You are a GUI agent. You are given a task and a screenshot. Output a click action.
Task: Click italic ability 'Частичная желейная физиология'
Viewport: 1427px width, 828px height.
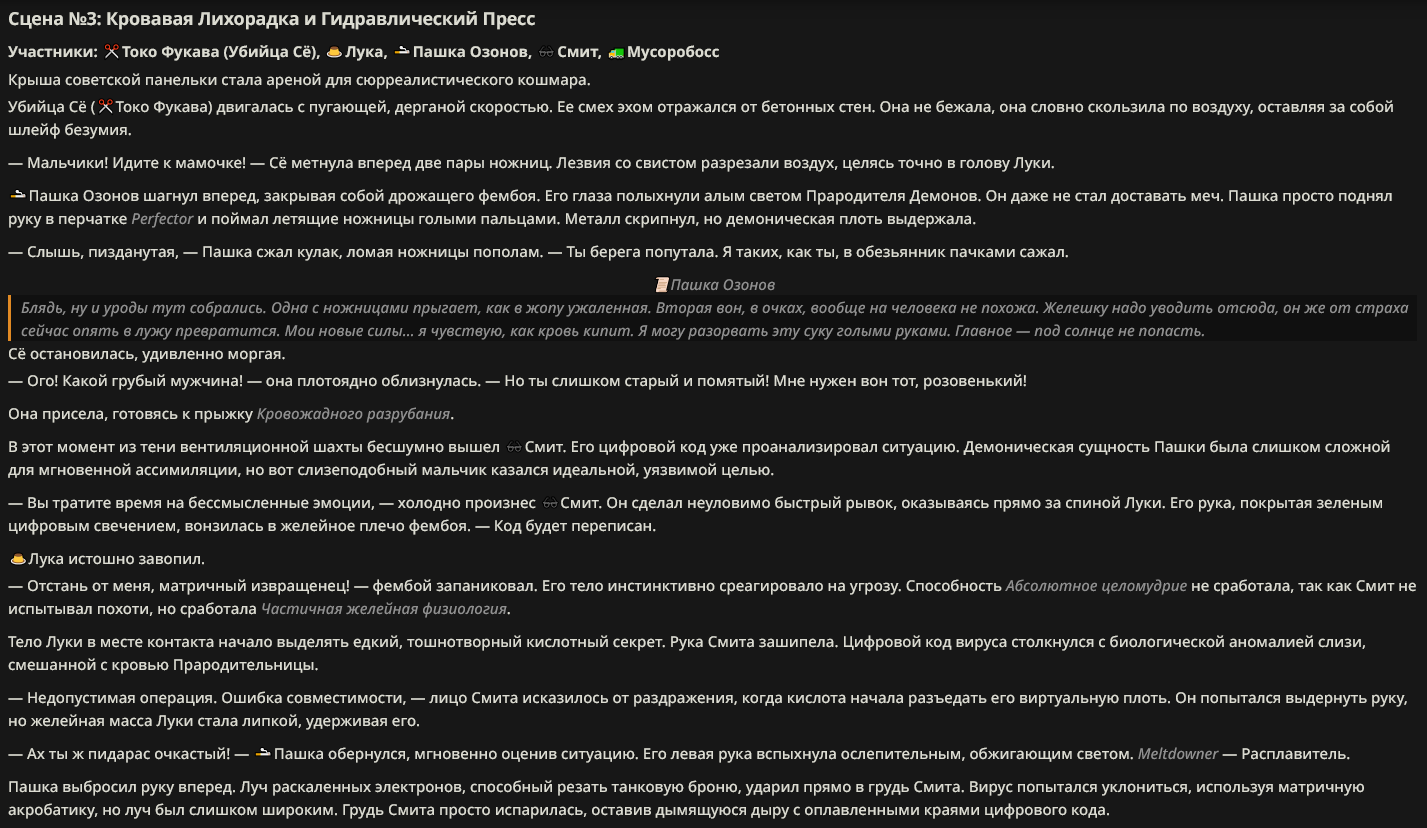(x=384, y=608)
